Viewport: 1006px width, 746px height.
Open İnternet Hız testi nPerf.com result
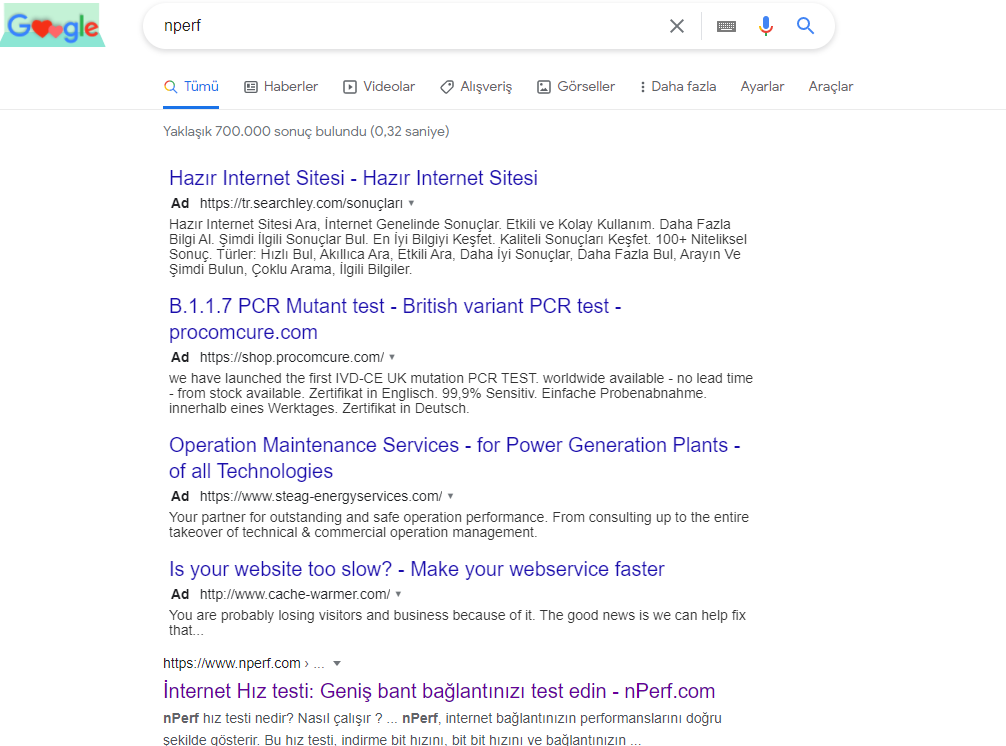click(439, 691)
